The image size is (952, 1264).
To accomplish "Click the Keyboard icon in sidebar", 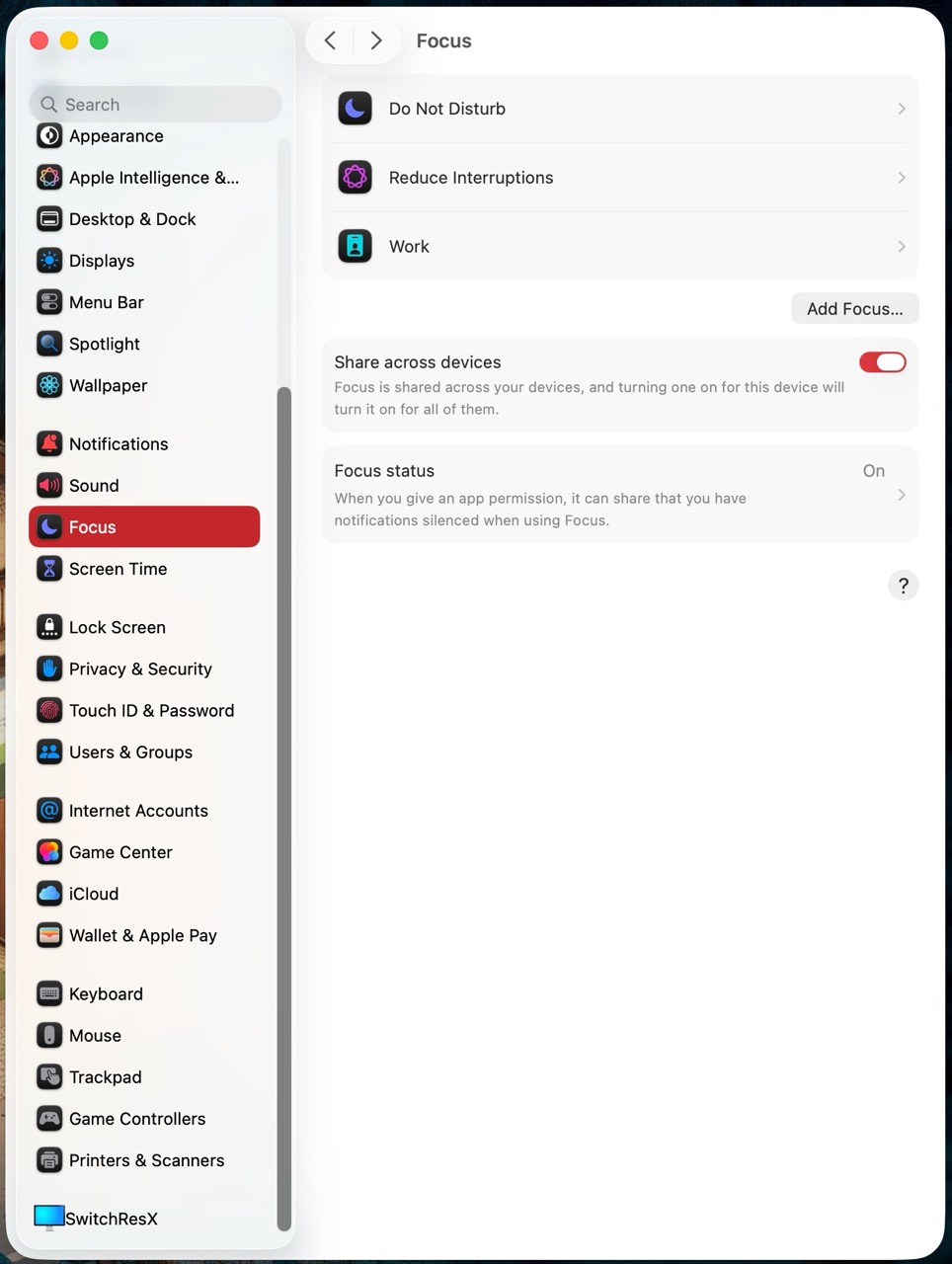I will 49,994.
